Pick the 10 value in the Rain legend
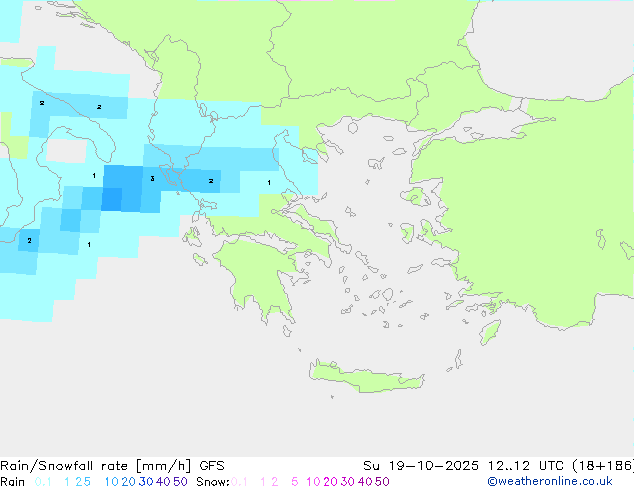 pyautogui.click(x=111, y=482)
